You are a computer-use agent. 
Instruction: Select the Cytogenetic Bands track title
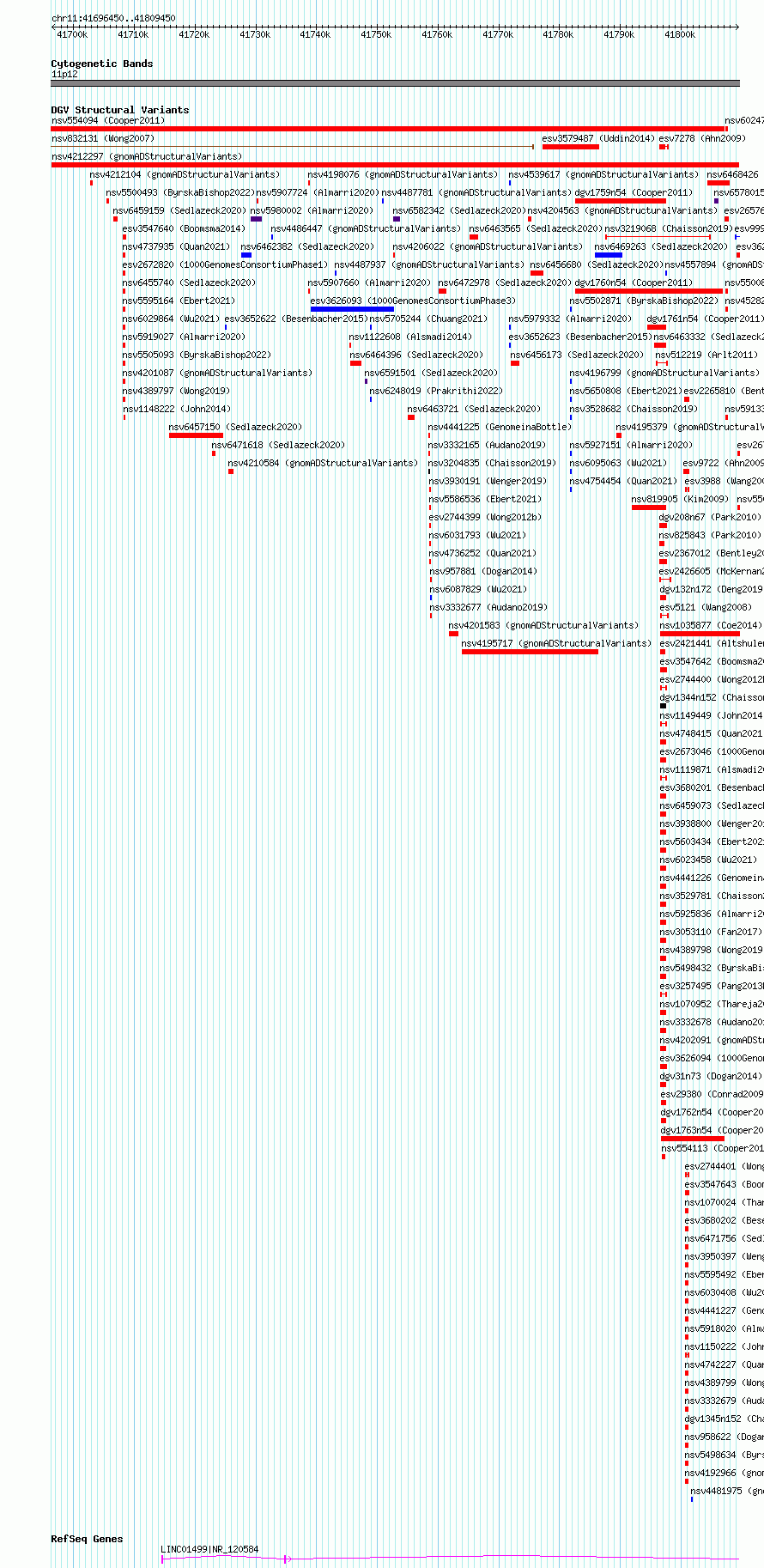coord(102,64)
